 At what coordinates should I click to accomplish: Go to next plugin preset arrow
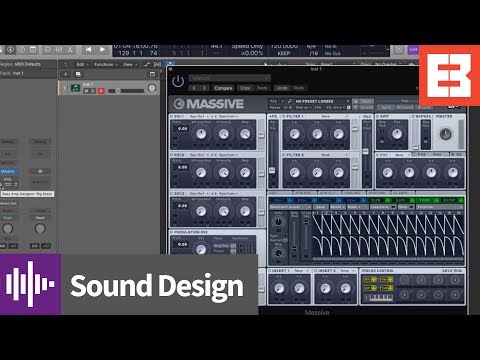point(204,88)
